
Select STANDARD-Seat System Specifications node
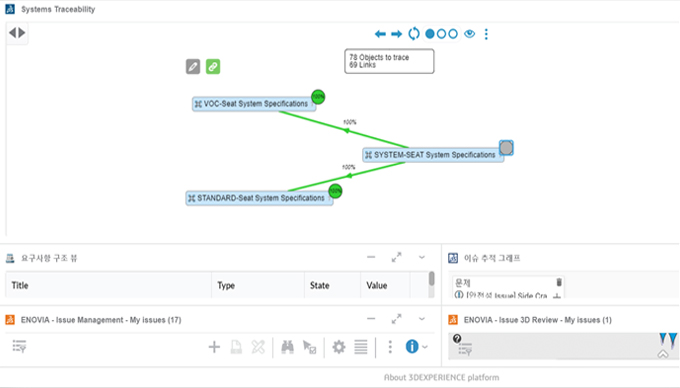pos(259,198)
